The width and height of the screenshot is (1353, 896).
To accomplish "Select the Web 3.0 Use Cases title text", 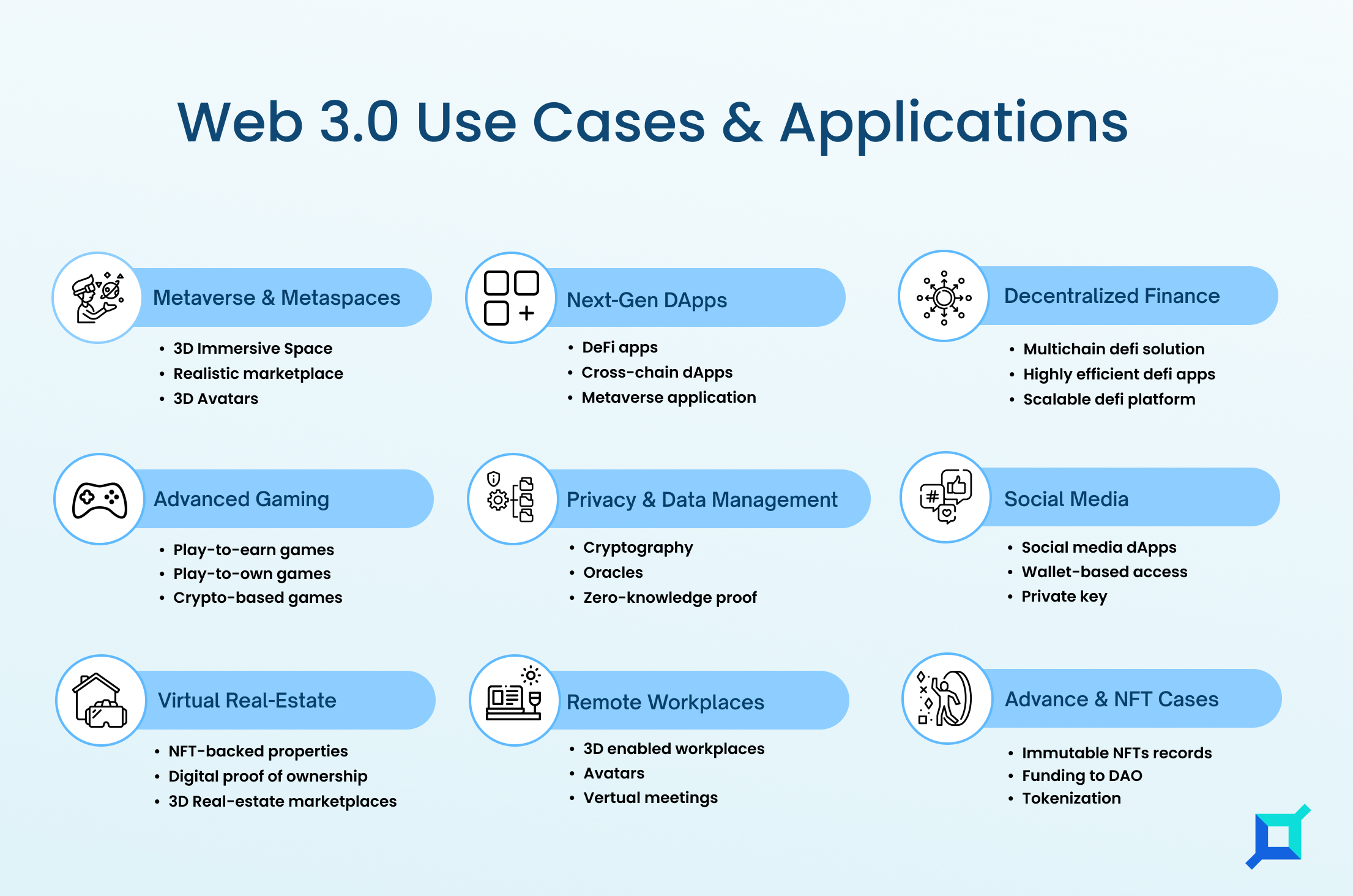I will click(676, 90).
